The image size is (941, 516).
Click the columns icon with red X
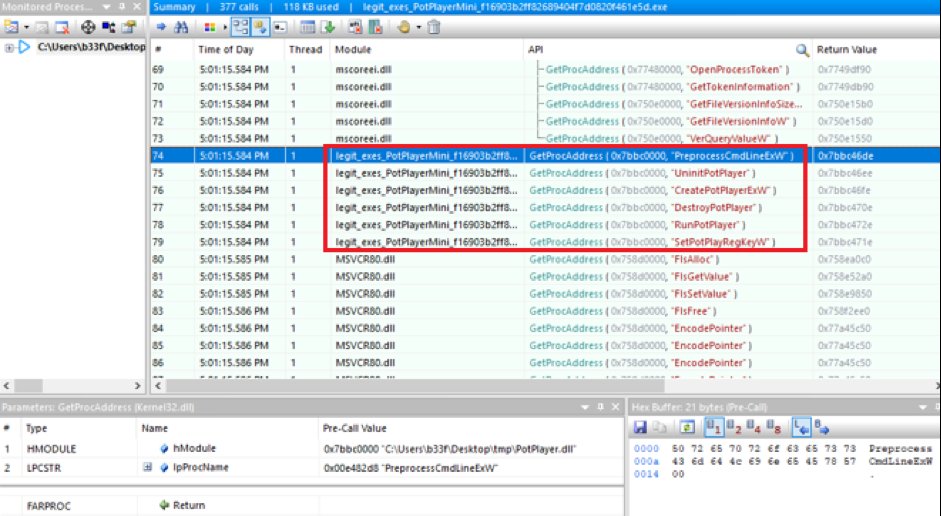[376, 27]
